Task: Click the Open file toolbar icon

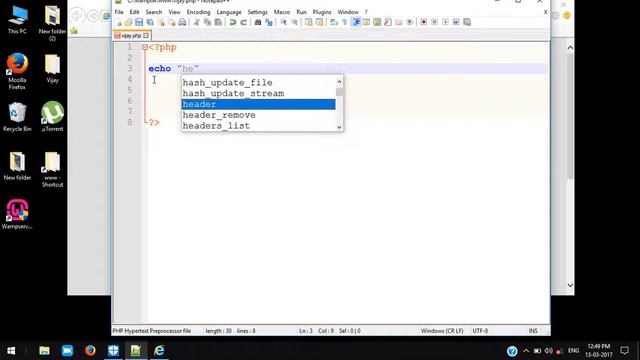Action: [x=128, y=22]
